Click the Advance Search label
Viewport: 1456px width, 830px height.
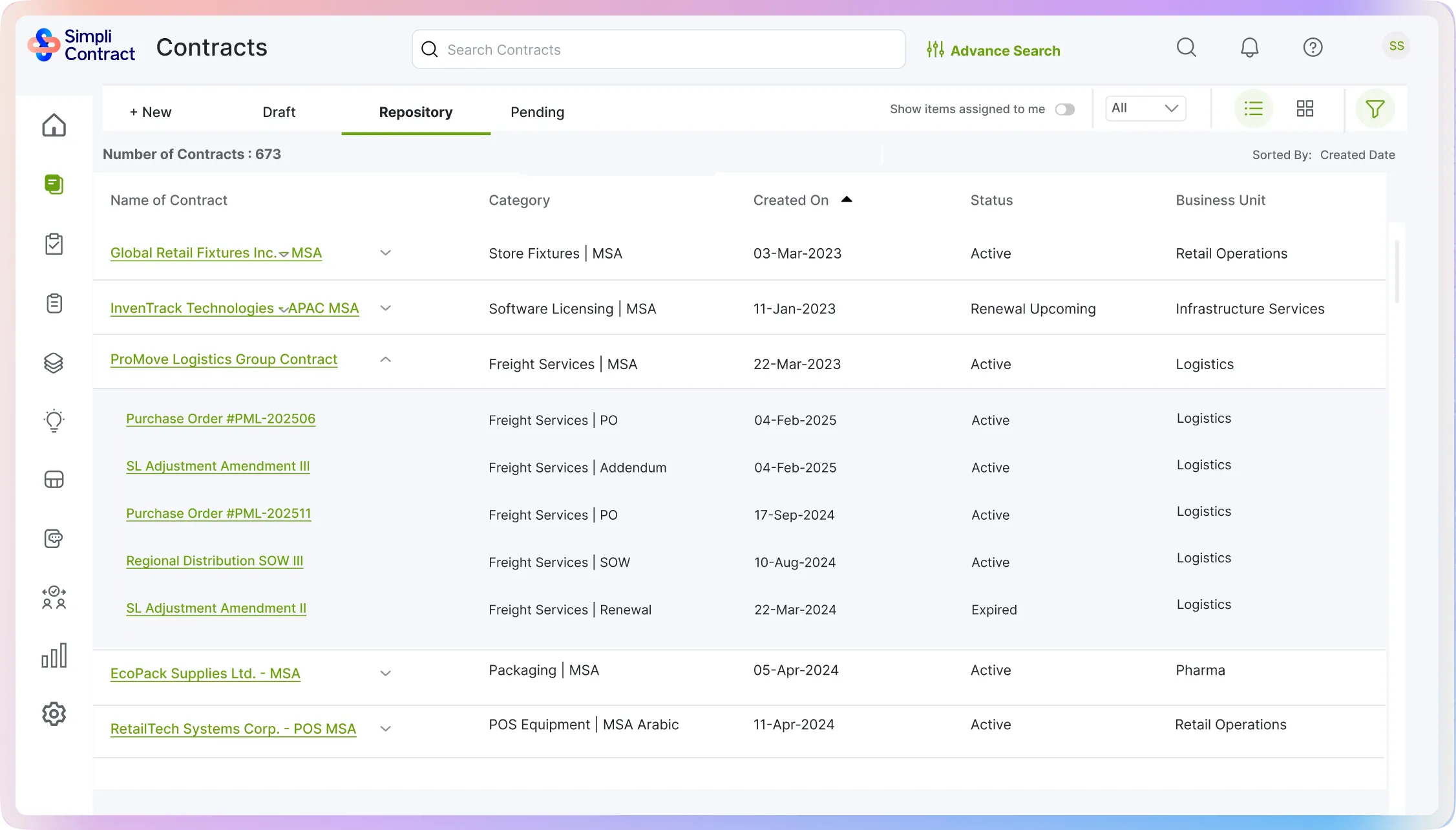[1005, 50]
